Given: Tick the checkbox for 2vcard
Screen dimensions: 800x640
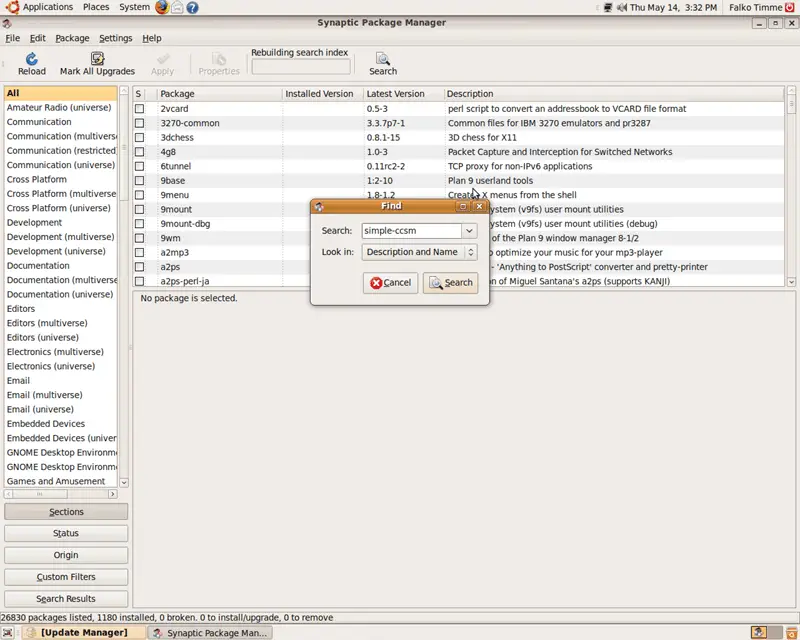Looking at the screenshot, I should 139,109.
